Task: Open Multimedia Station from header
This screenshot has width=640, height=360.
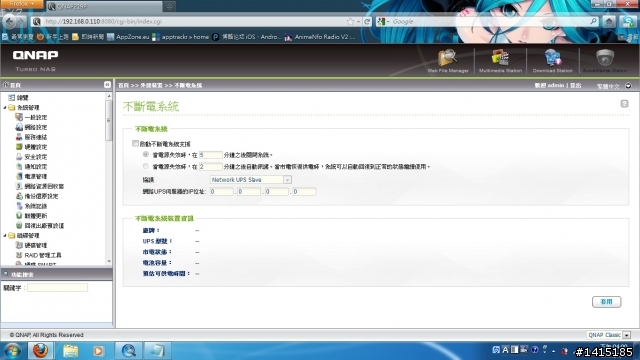Action: [x=500, y=61]
